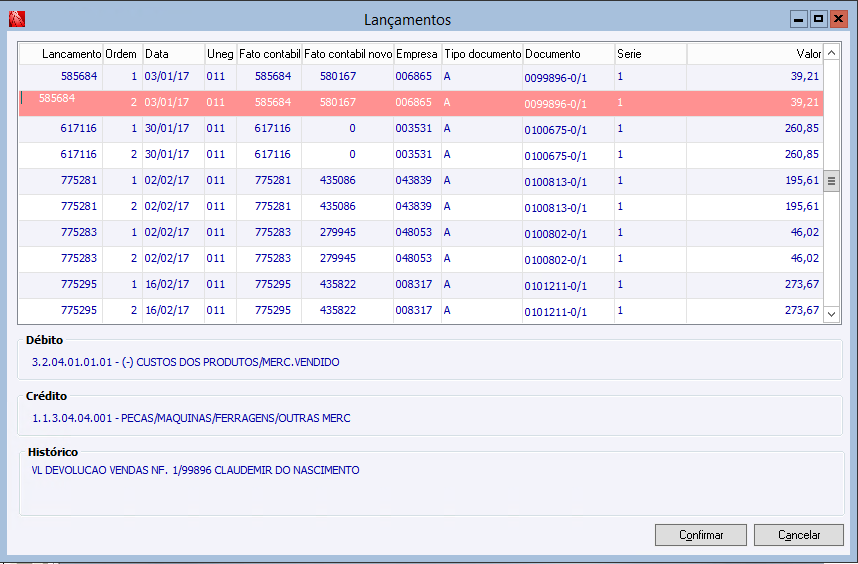Click the Débito account 3.2.04.01.01.01 text
Viewport: 858px width, 564px height.
tap(185, 362)
